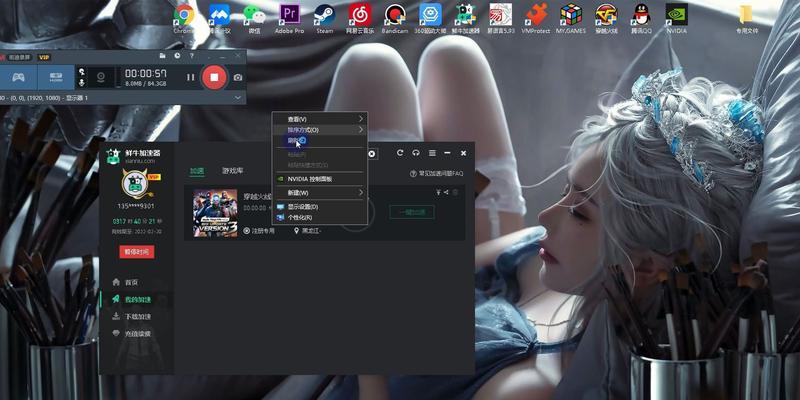800x400 pixels.
Task: Open the 专用文件 folder on desktop
Action: point(746,18)
